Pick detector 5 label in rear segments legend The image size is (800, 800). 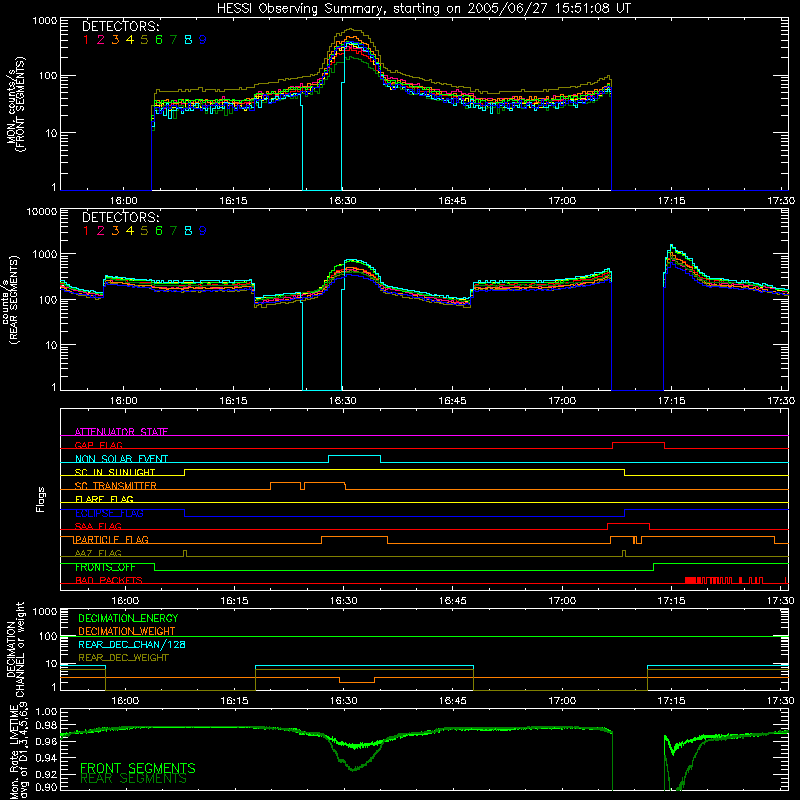(144, 231)
